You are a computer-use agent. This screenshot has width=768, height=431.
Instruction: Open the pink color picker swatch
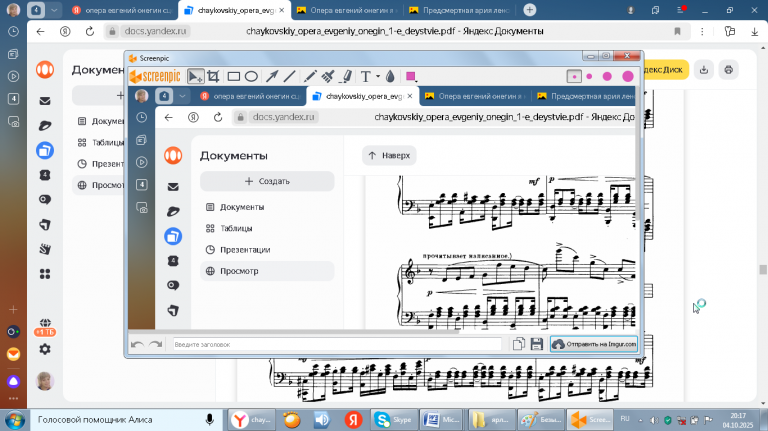point(411,76)
